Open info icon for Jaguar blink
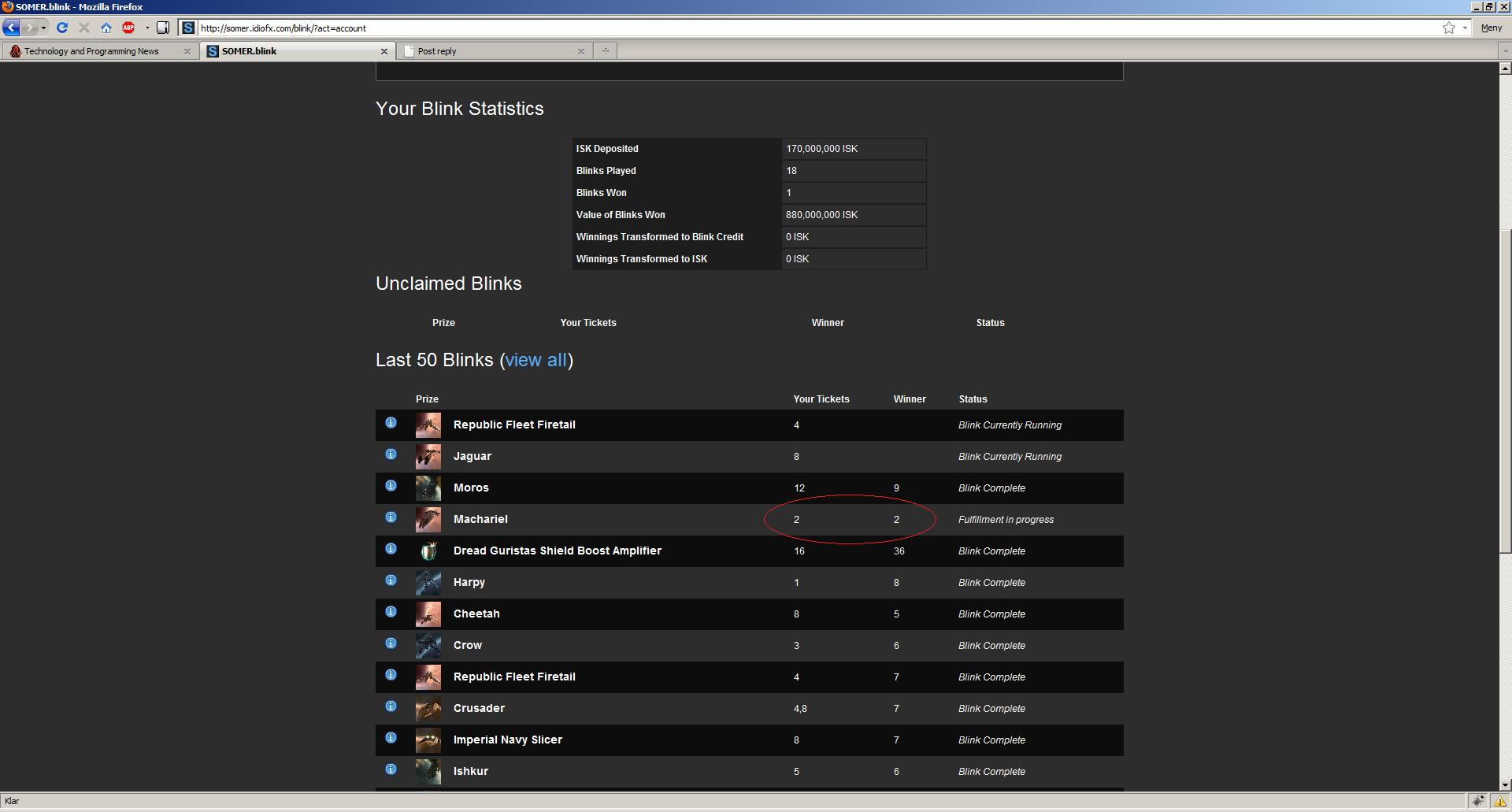1512x812 pixels. point(391,454)
